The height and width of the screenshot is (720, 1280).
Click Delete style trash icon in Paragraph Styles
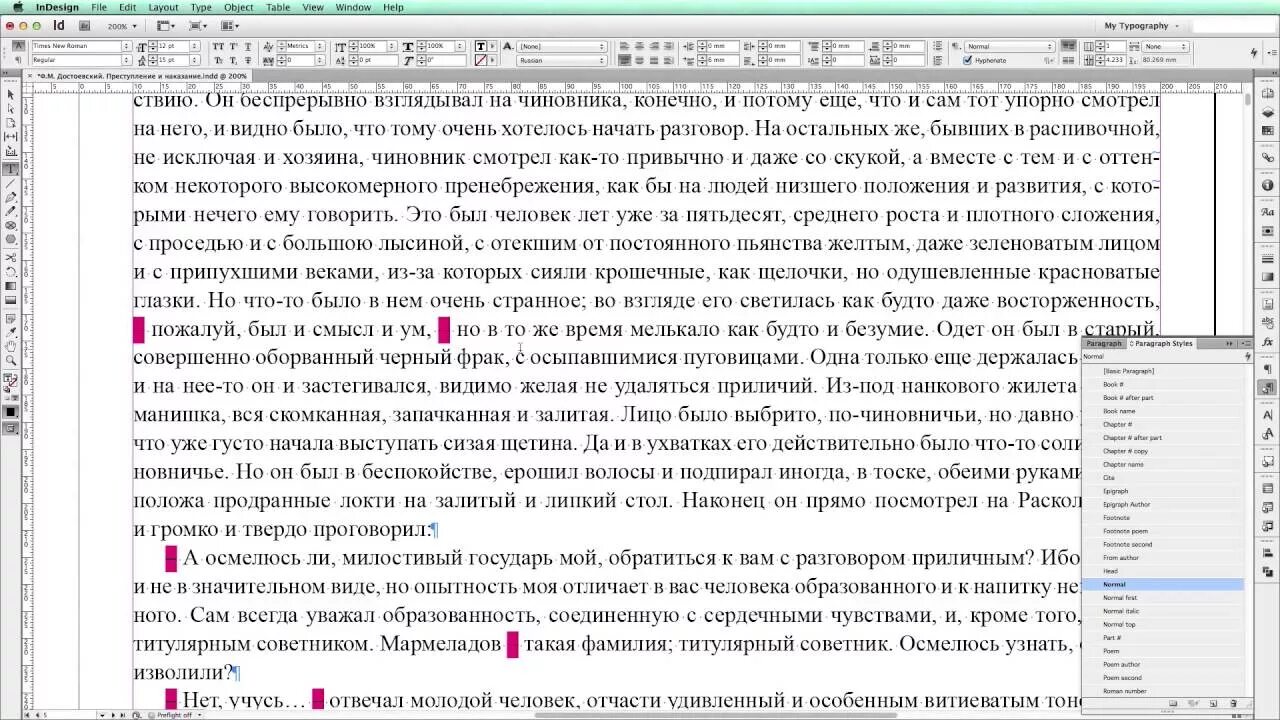tap(1233, 703)
